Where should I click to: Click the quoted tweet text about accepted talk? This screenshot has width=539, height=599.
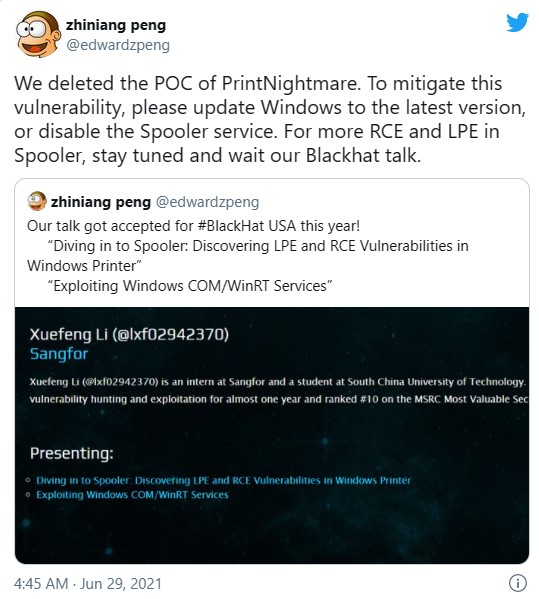[248, 256]
